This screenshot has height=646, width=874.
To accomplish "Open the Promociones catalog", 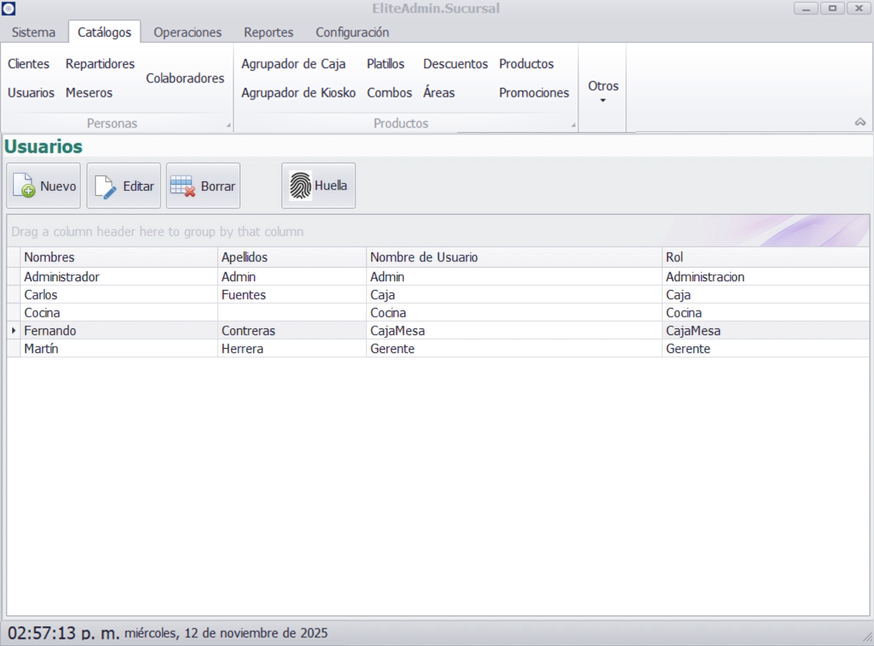I will pyautogui.click(x=534, y=93).
